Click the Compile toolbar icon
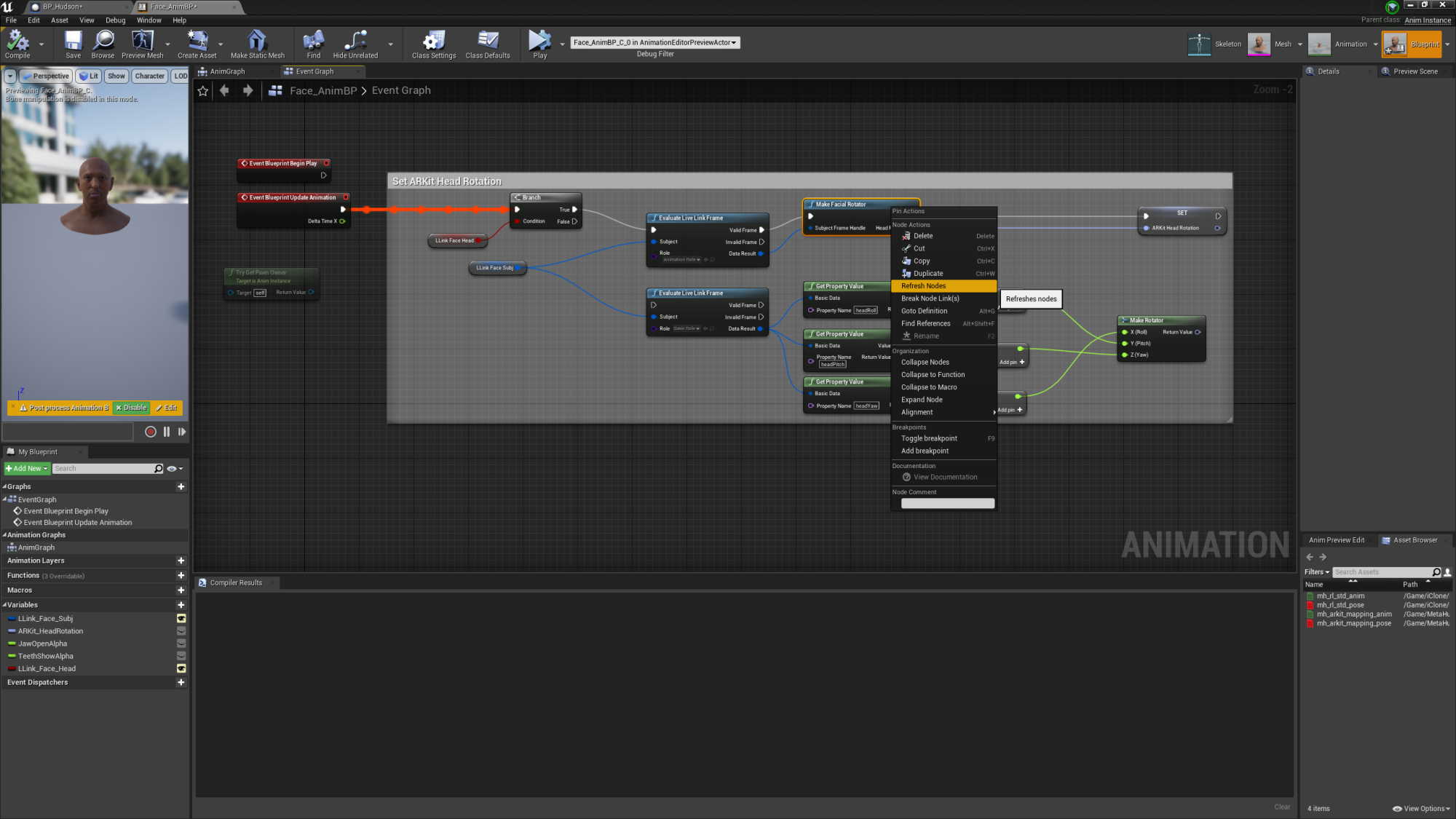1456x819 pixels. [17, 44]
